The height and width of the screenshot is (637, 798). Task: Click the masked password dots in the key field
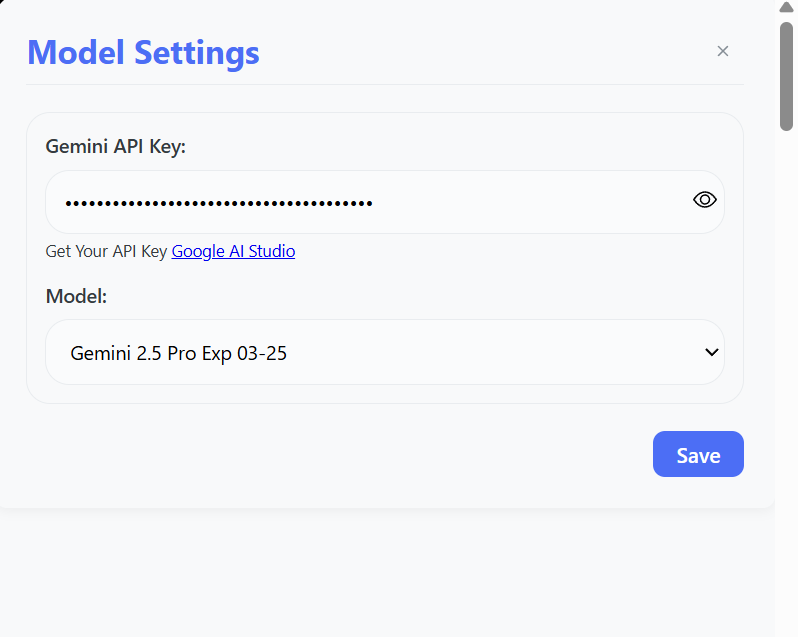tap(219, 204)
